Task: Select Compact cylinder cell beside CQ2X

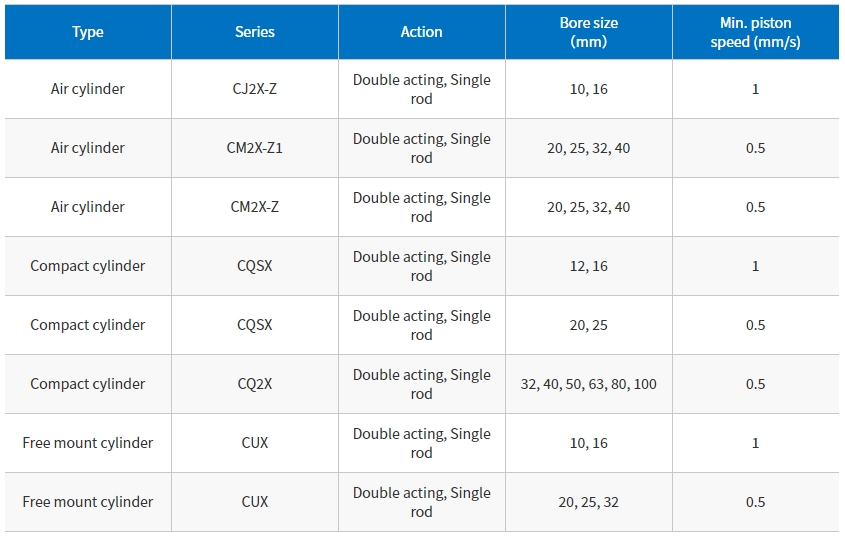Action: tap(88, 384)
